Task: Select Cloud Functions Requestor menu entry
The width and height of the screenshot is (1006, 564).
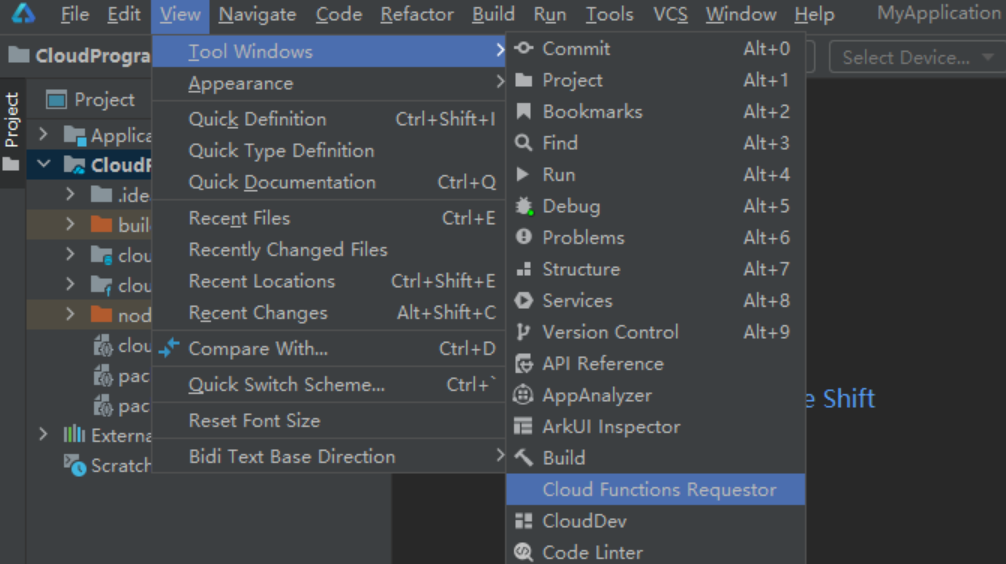Action: (x=658, y=490)
